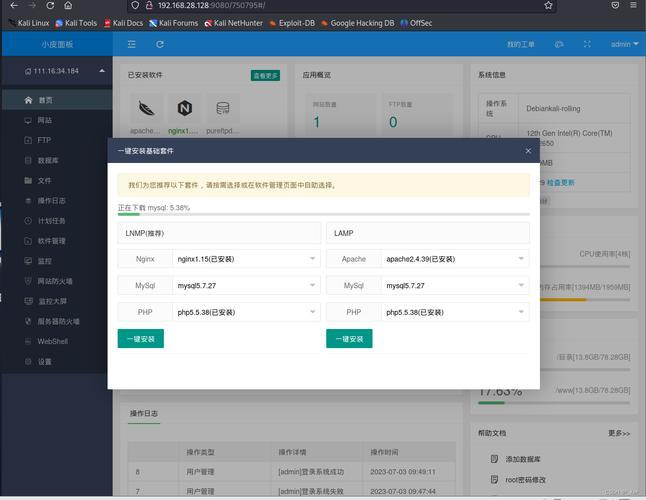
Task: Open the LNMP MySql version dropdown
Action: click(x=246, y=285)
